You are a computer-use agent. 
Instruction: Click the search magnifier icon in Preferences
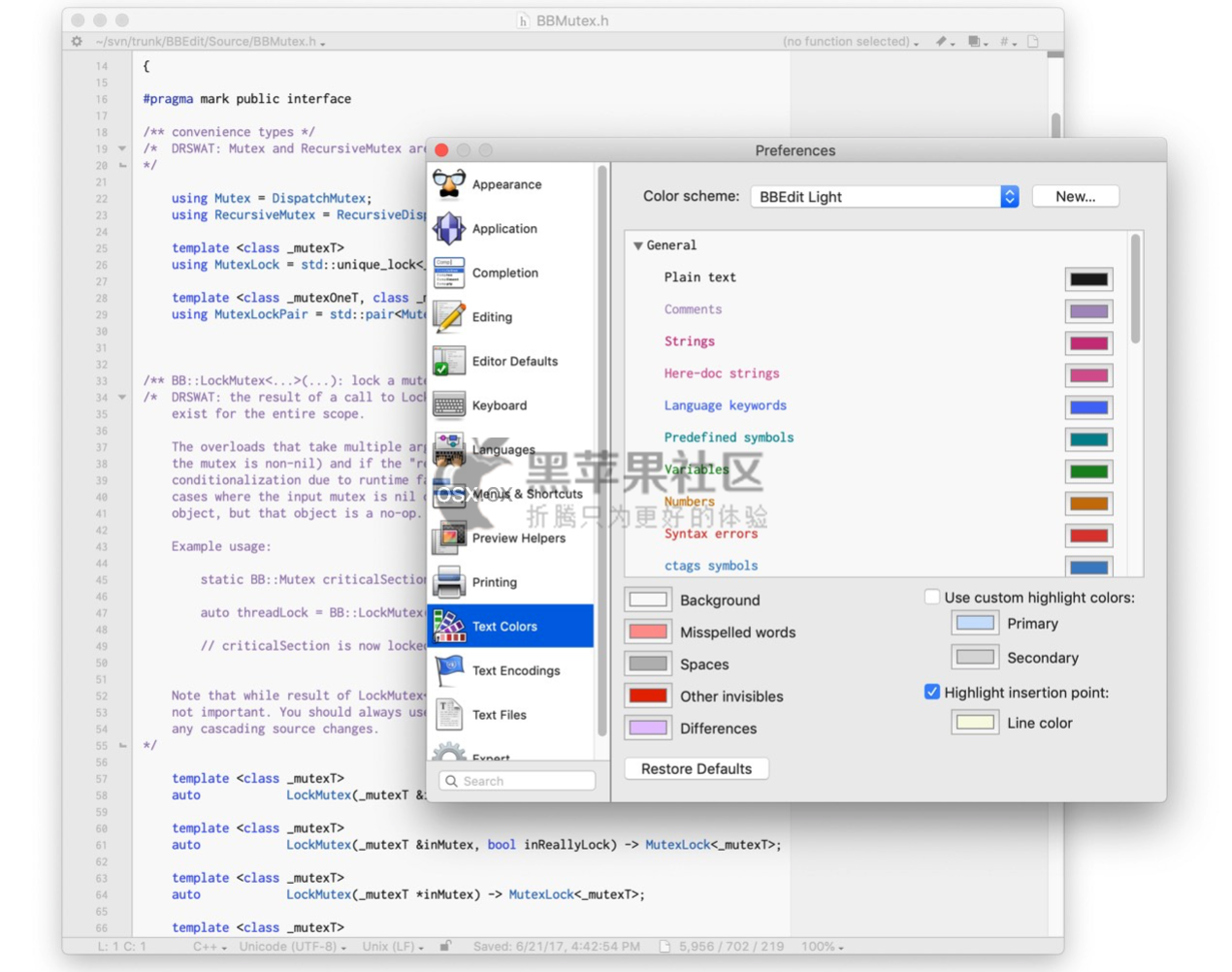[451, 781]
